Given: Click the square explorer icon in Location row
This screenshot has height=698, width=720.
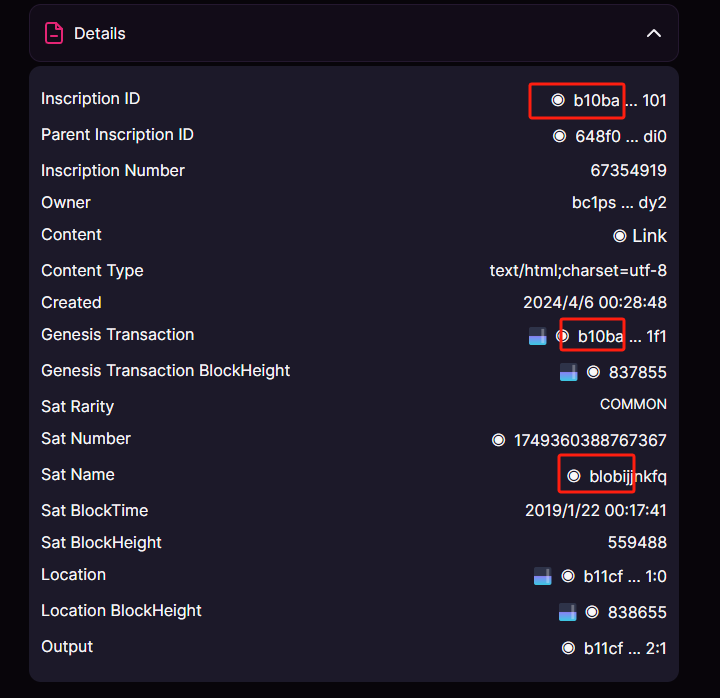Looking at the screenshot, I should pyautogui.click(x=543, y=576).
